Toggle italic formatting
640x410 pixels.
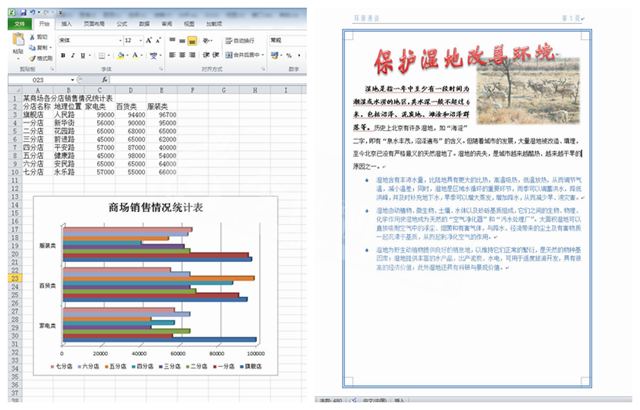pyautogui.click(x=73, y=57)
